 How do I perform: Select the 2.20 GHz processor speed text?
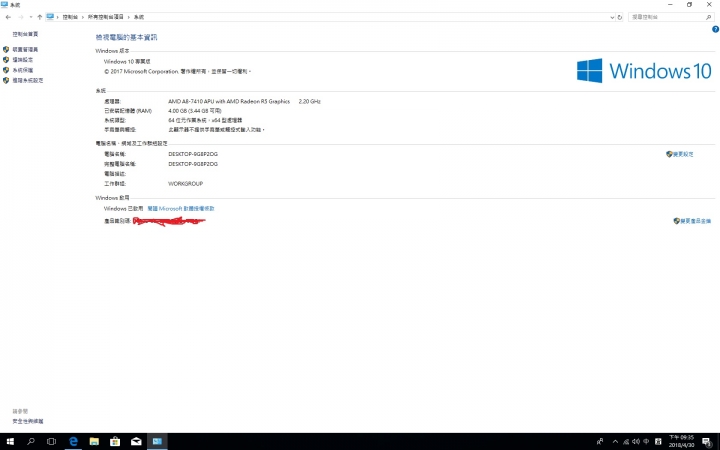[309, 101]
